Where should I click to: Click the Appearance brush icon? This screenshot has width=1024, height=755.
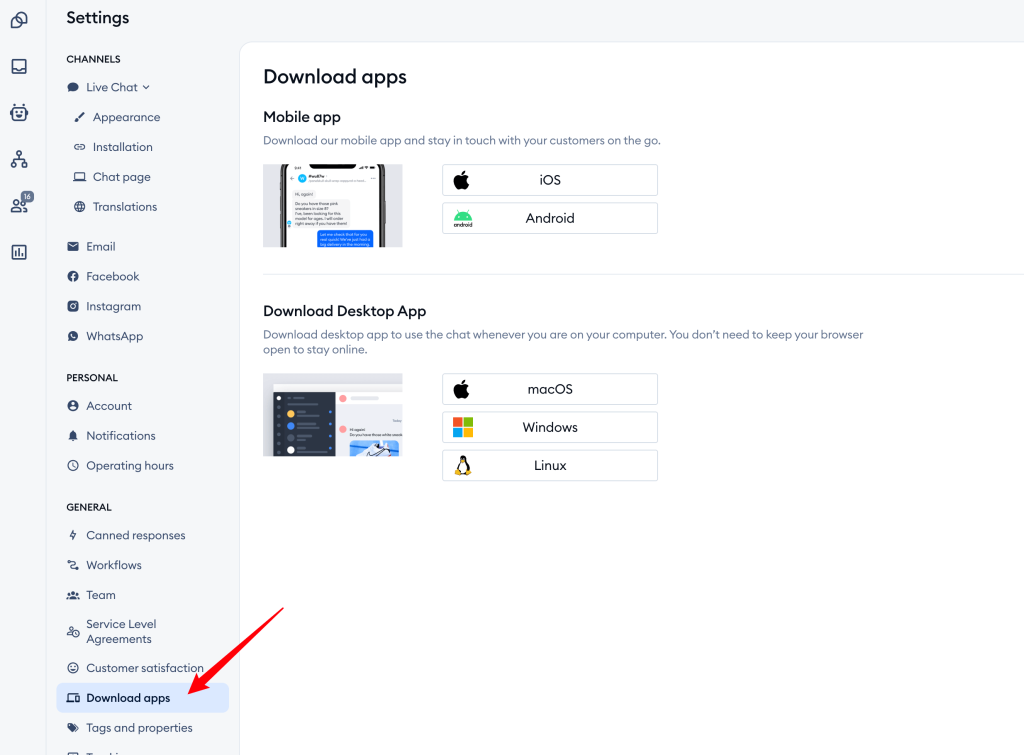click(80, 118)
